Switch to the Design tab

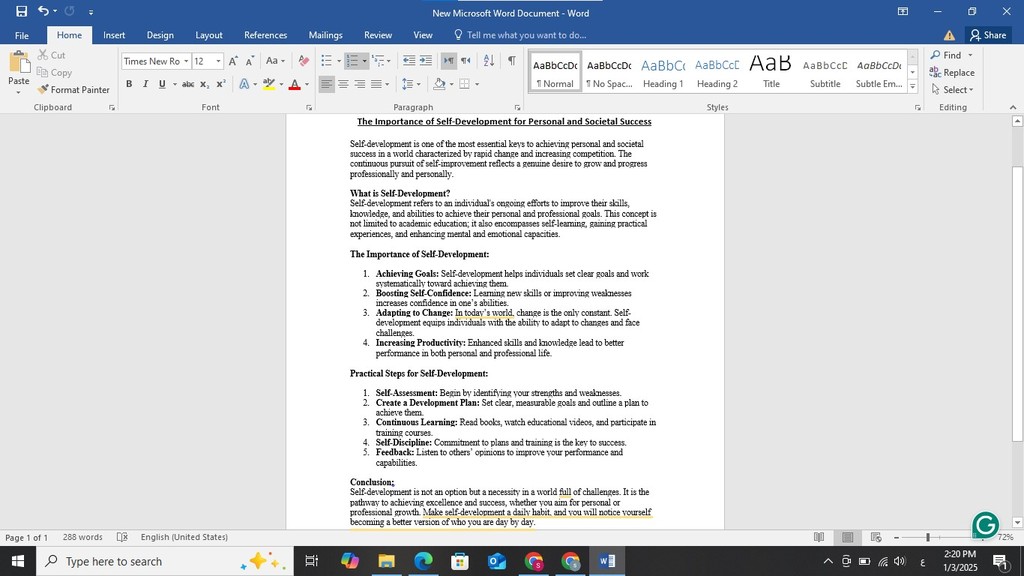tap(160, 35)
